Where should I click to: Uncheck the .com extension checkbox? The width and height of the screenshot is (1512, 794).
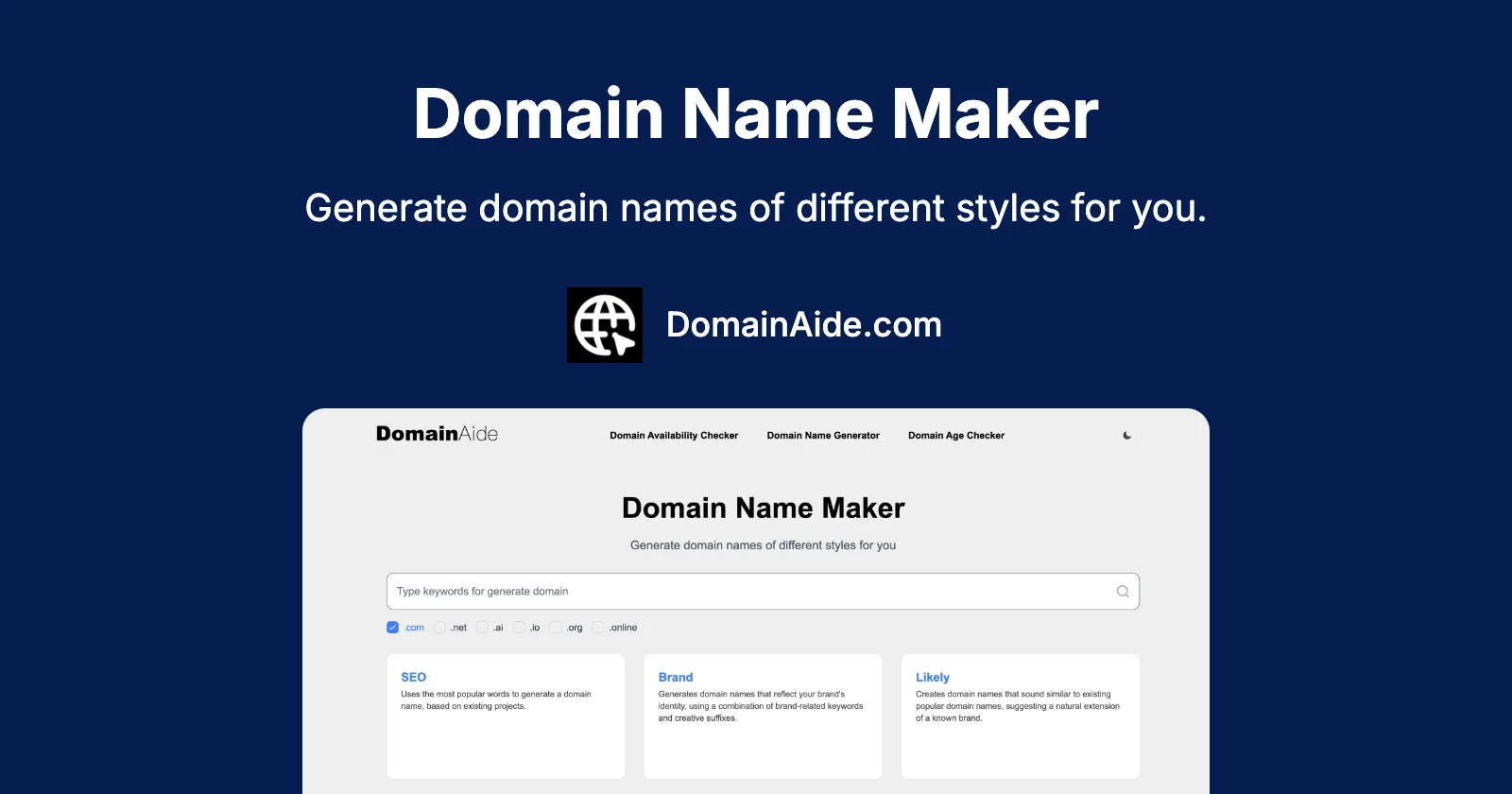393,628
